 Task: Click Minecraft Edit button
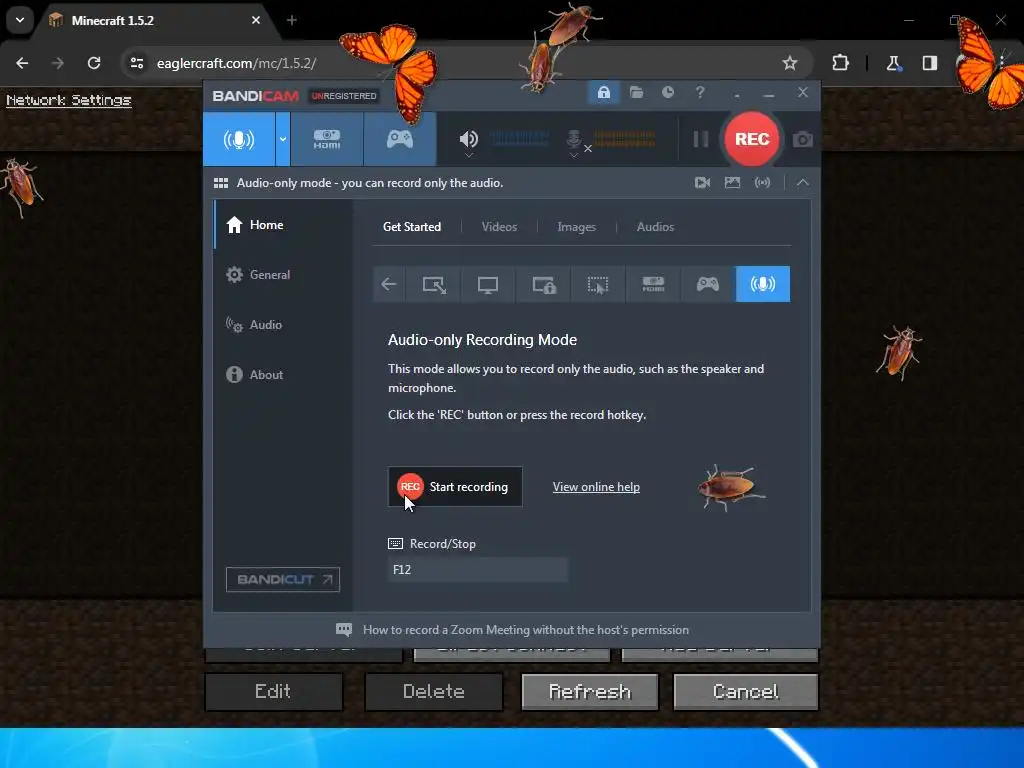(x=274, y=692)
